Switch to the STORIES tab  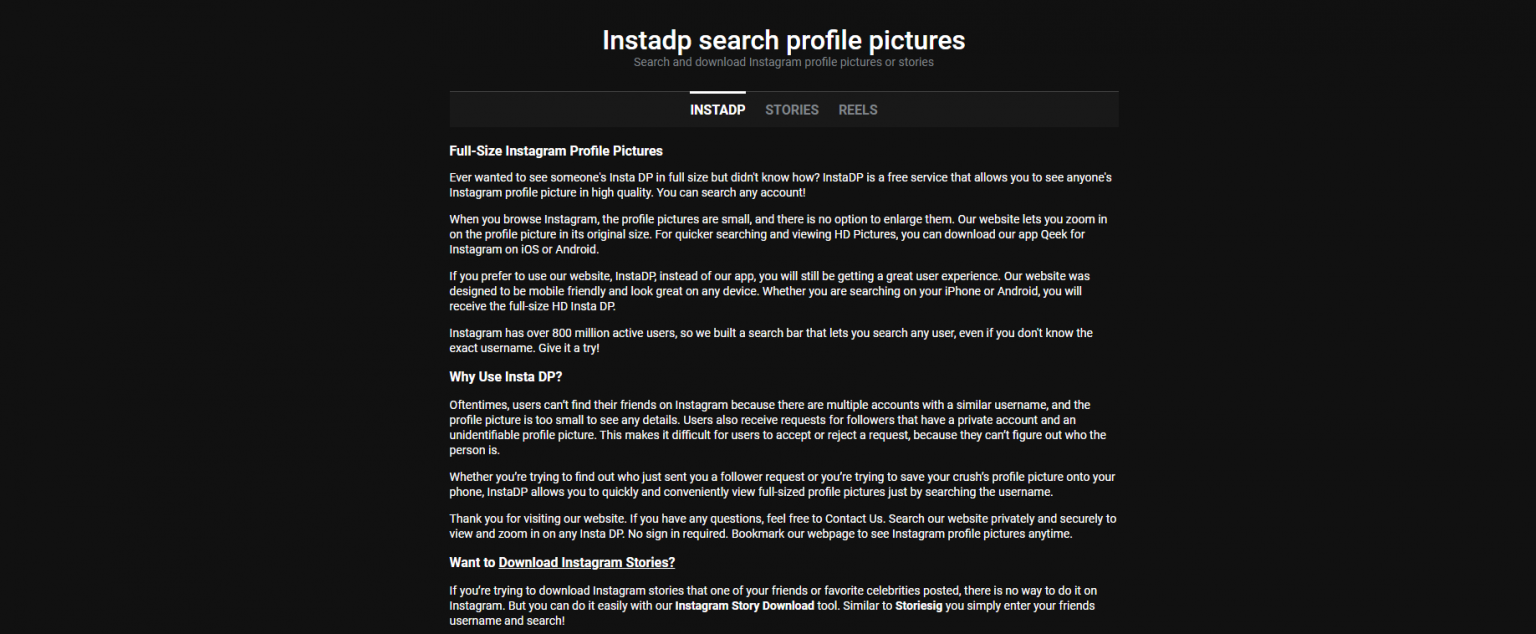[x=791, y=110]
